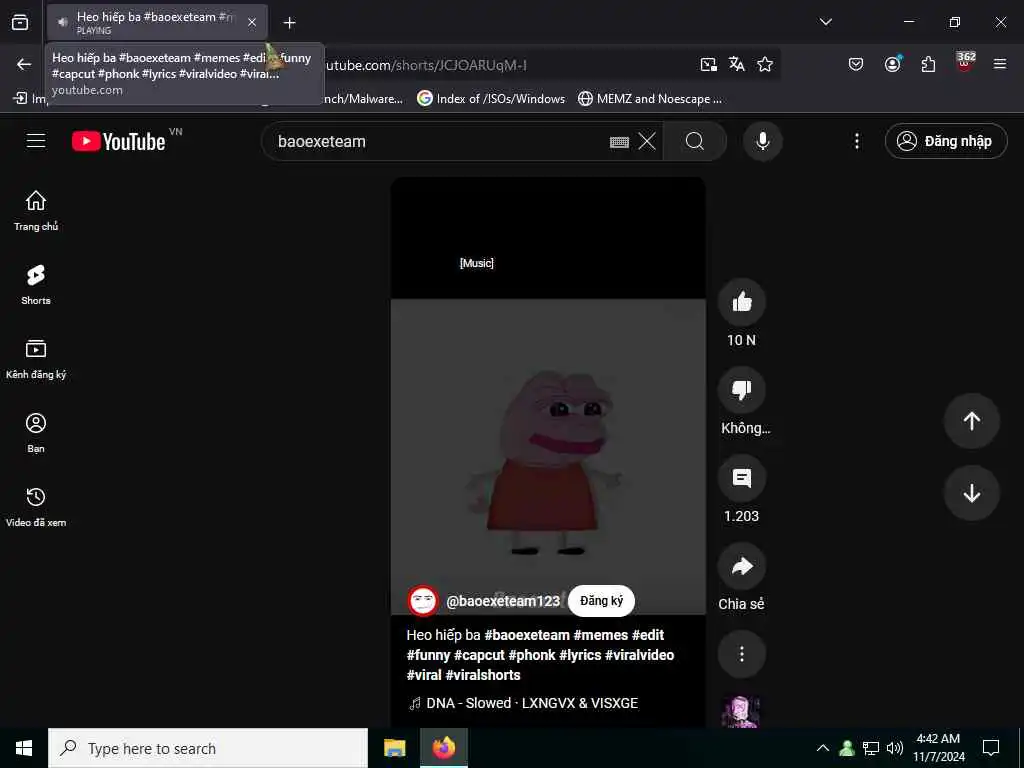1024x768 pixels.
Task: Open the Windows Start menu
Action: [x=24, y=748]
